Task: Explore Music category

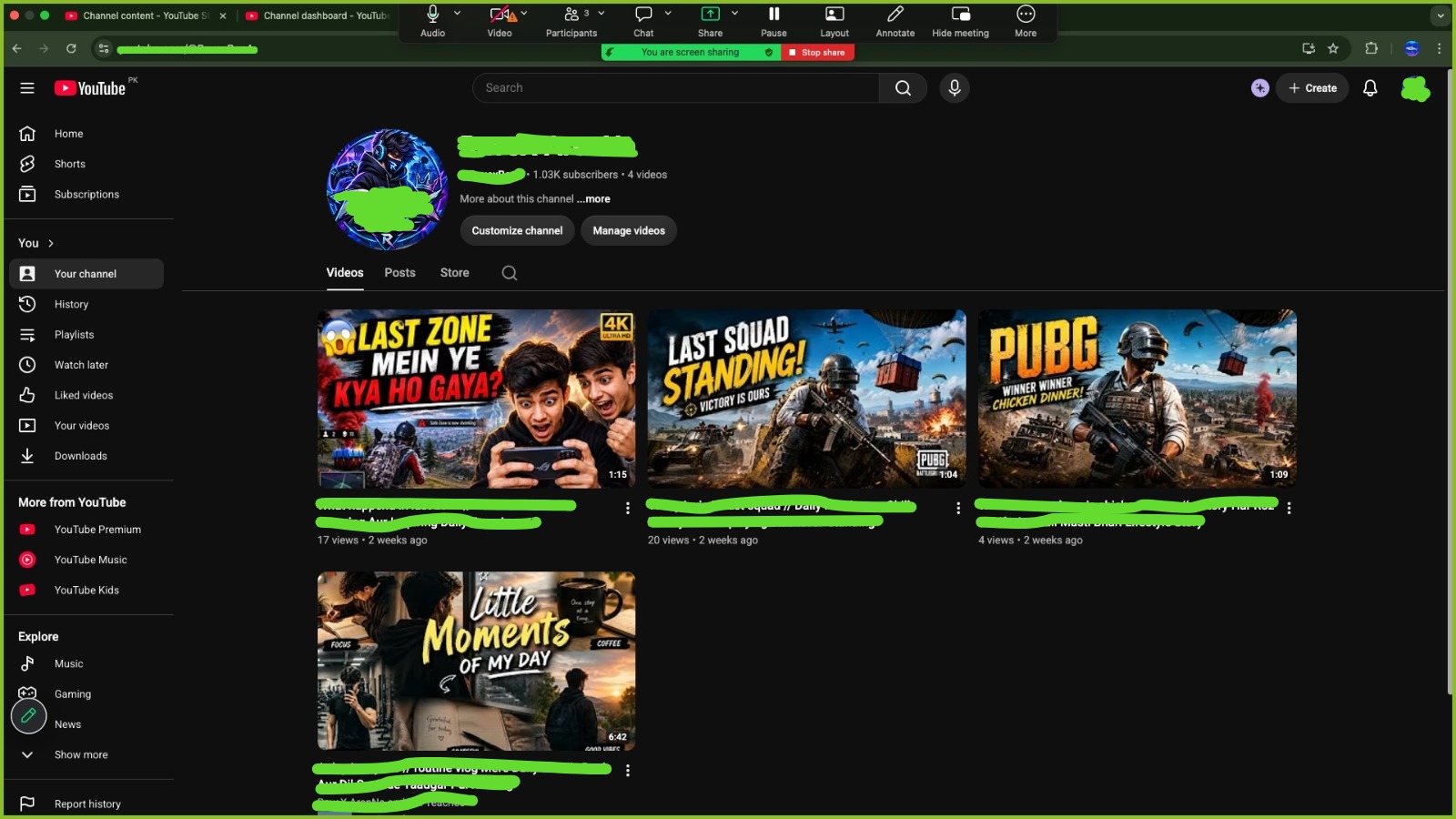Action: click(86, 663)
